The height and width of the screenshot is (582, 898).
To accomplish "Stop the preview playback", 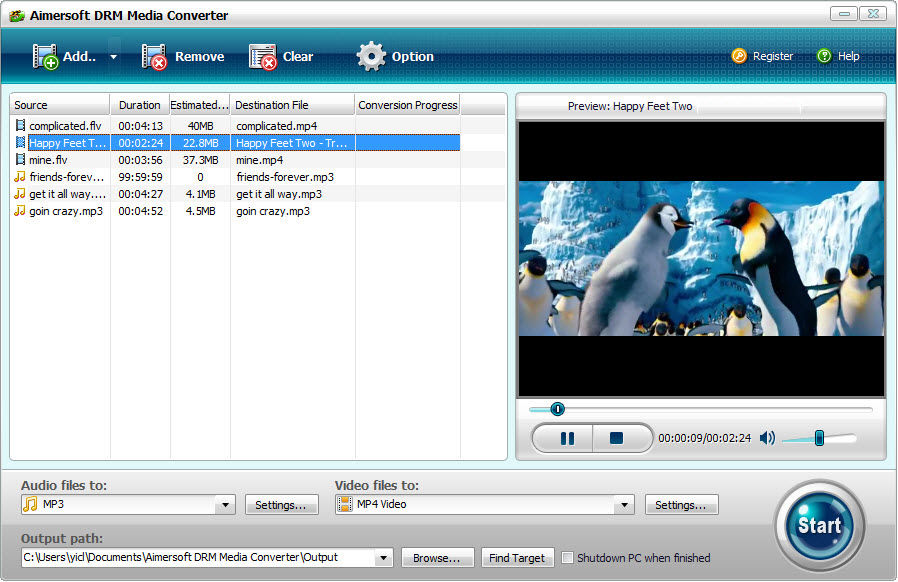I will tap(617, 438).
